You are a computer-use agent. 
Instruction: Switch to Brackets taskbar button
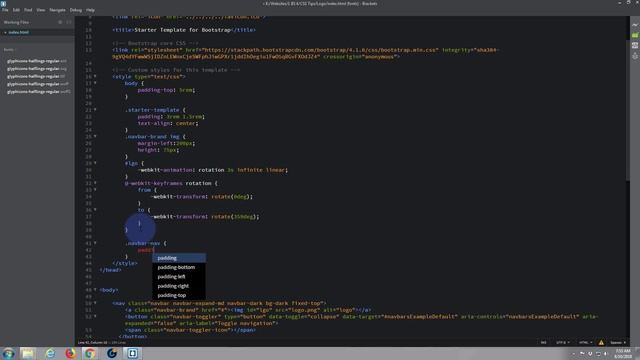132,353
